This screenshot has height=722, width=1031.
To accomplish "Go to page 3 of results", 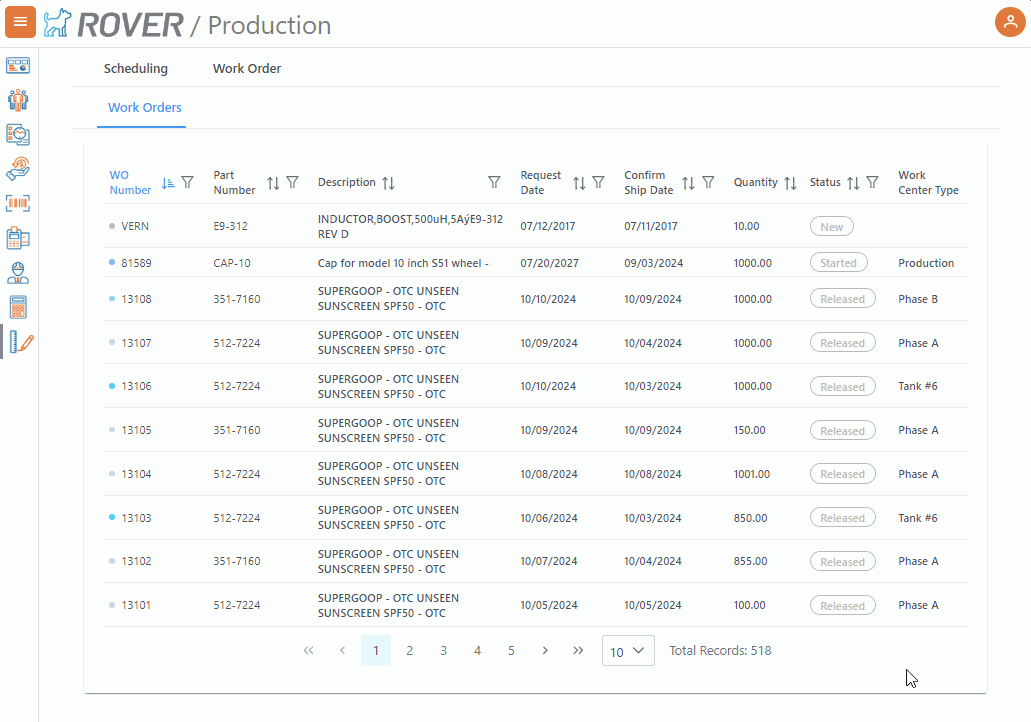I will pyautogui.click(x=443, y=651).
